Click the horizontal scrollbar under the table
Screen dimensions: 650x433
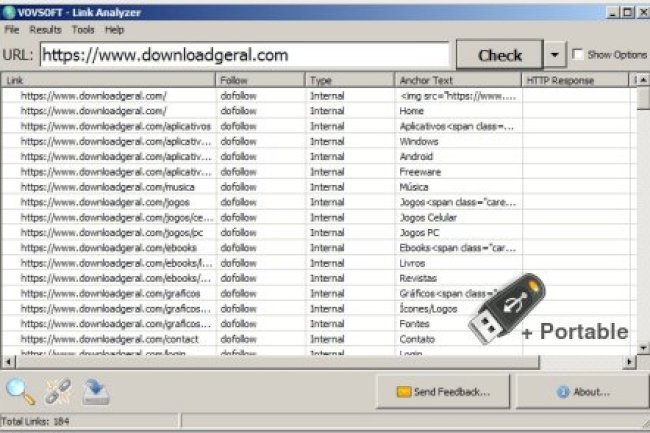coord(300,361)
